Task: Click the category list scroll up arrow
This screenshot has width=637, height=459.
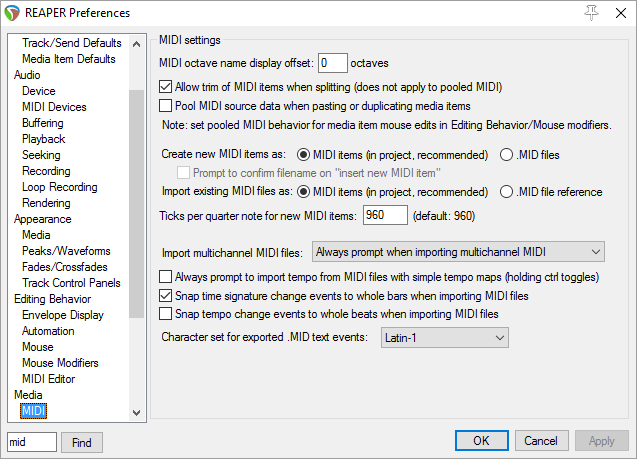Action: click(136, 44)
